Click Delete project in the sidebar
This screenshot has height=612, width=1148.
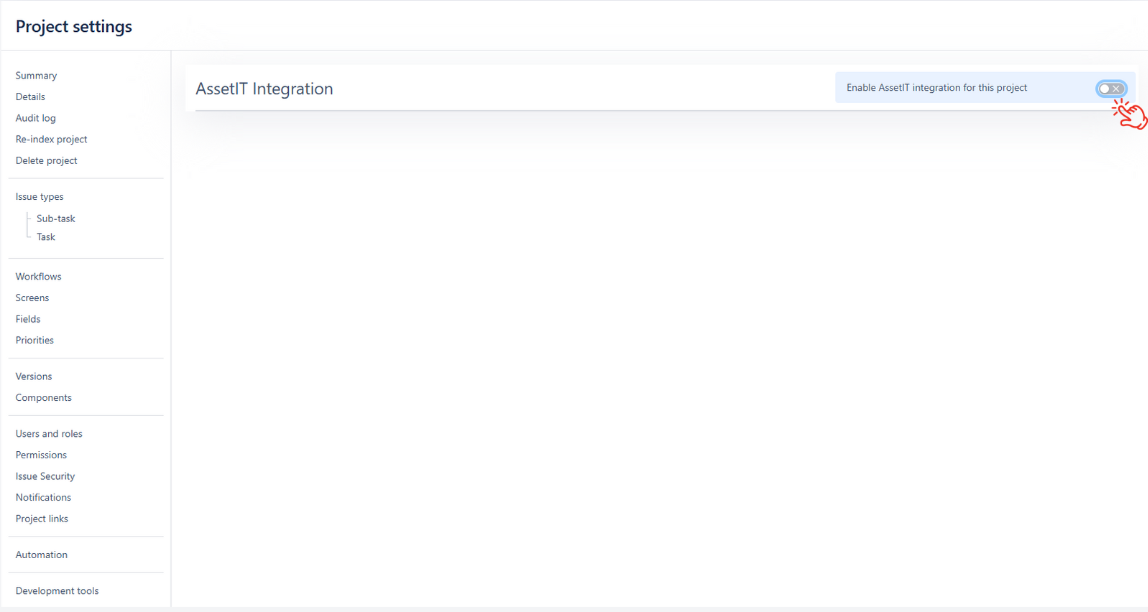point(46,161)
